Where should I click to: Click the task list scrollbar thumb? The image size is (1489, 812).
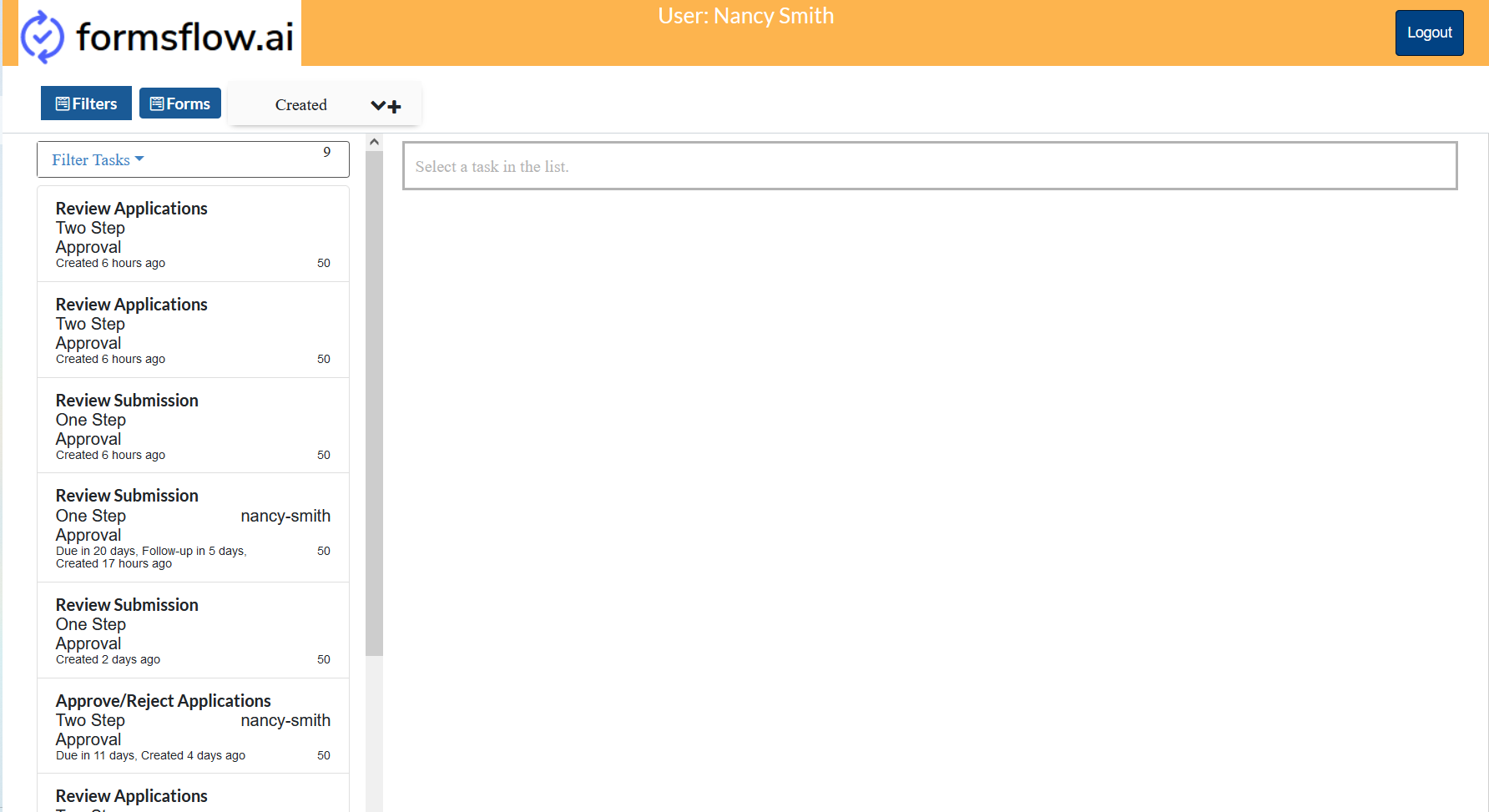tap(374, 403)
